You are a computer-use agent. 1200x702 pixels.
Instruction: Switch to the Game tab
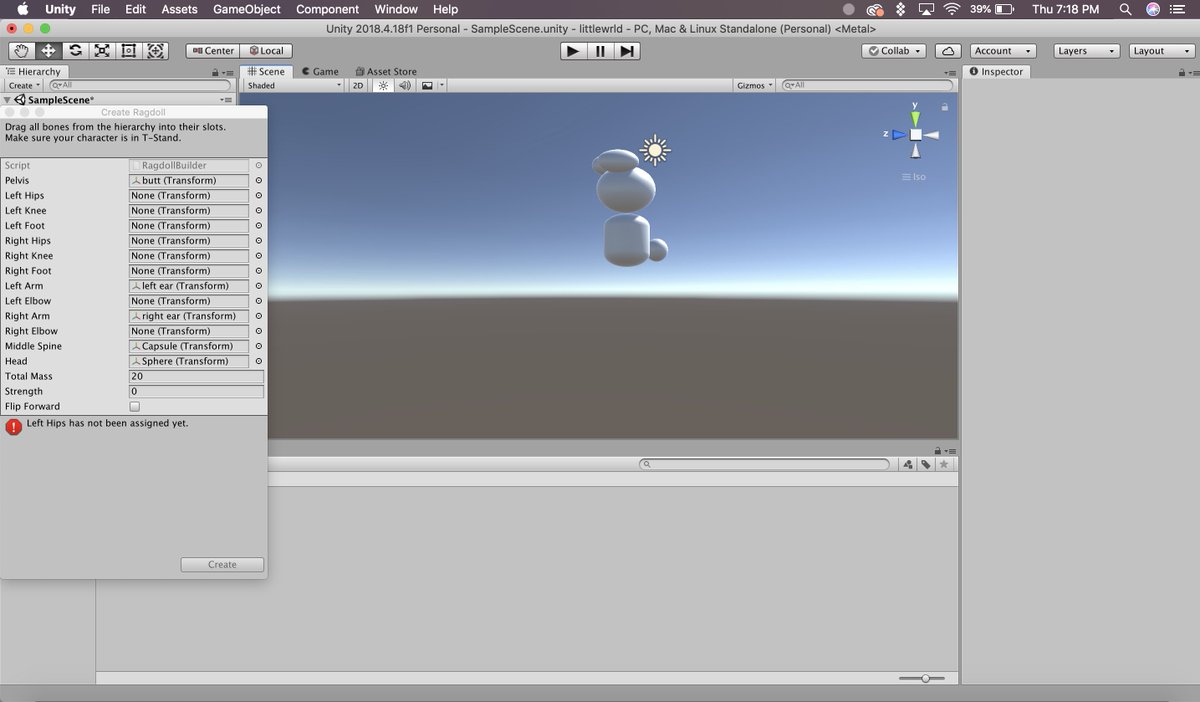pyautogui.click(x=320, y=72)
